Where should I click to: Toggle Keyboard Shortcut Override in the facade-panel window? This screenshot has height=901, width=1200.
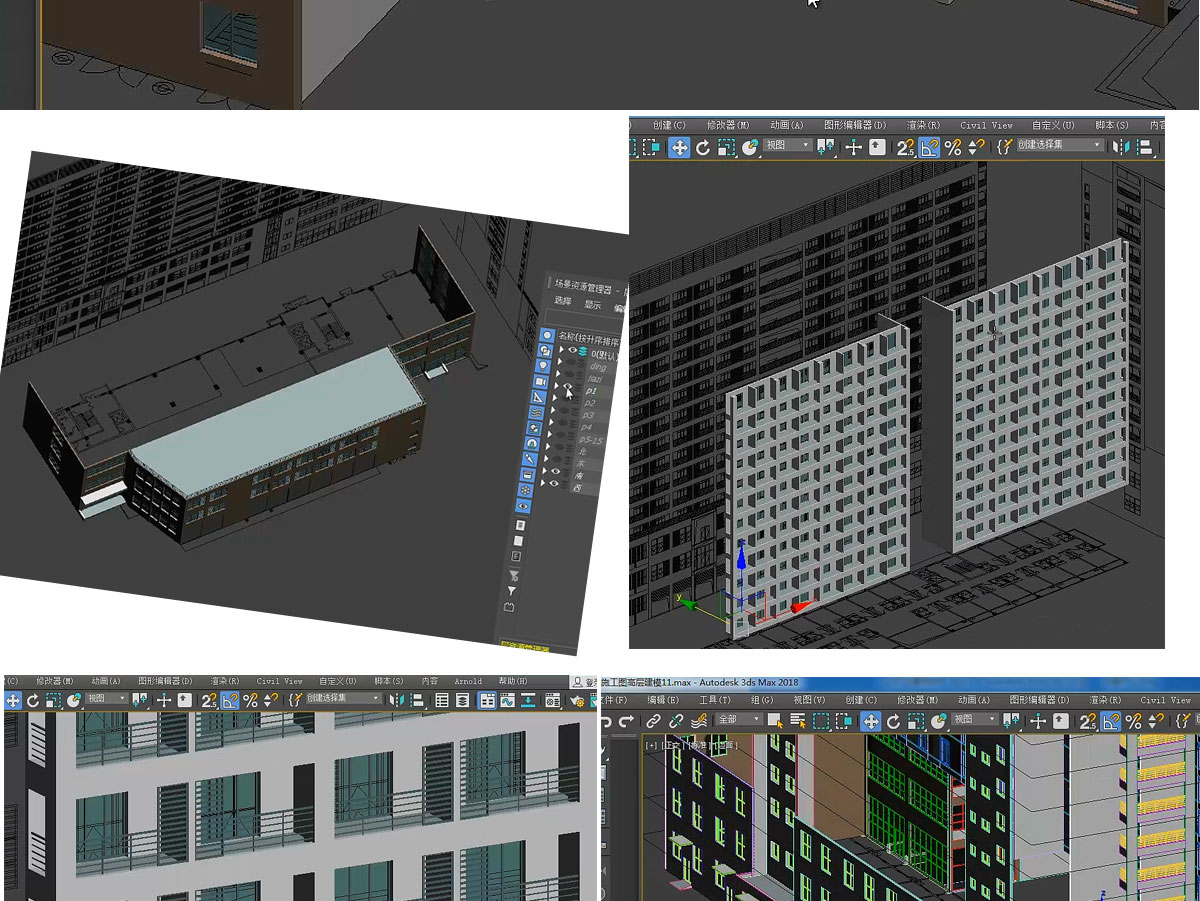click(x=877, y=147)
